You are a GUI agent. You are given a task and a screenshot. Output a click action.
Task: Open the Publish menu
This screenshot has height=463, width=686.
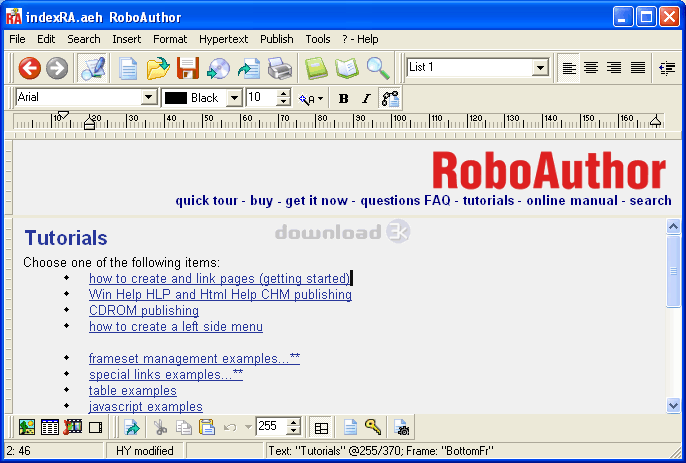(x=276, y=39)
